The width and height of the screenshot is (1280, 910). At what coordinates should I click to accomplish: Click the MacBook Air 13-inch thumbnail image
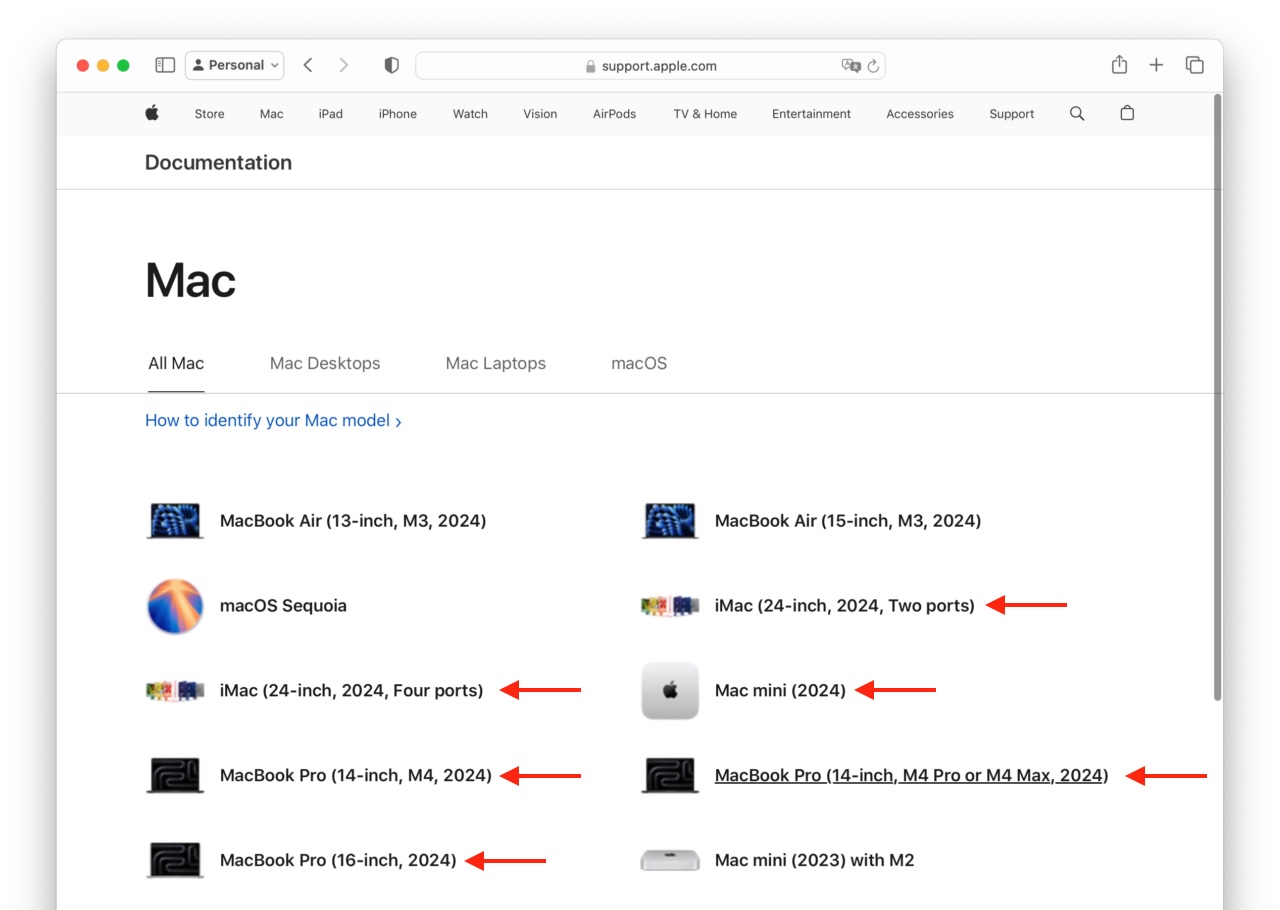(x=175, y=521)
